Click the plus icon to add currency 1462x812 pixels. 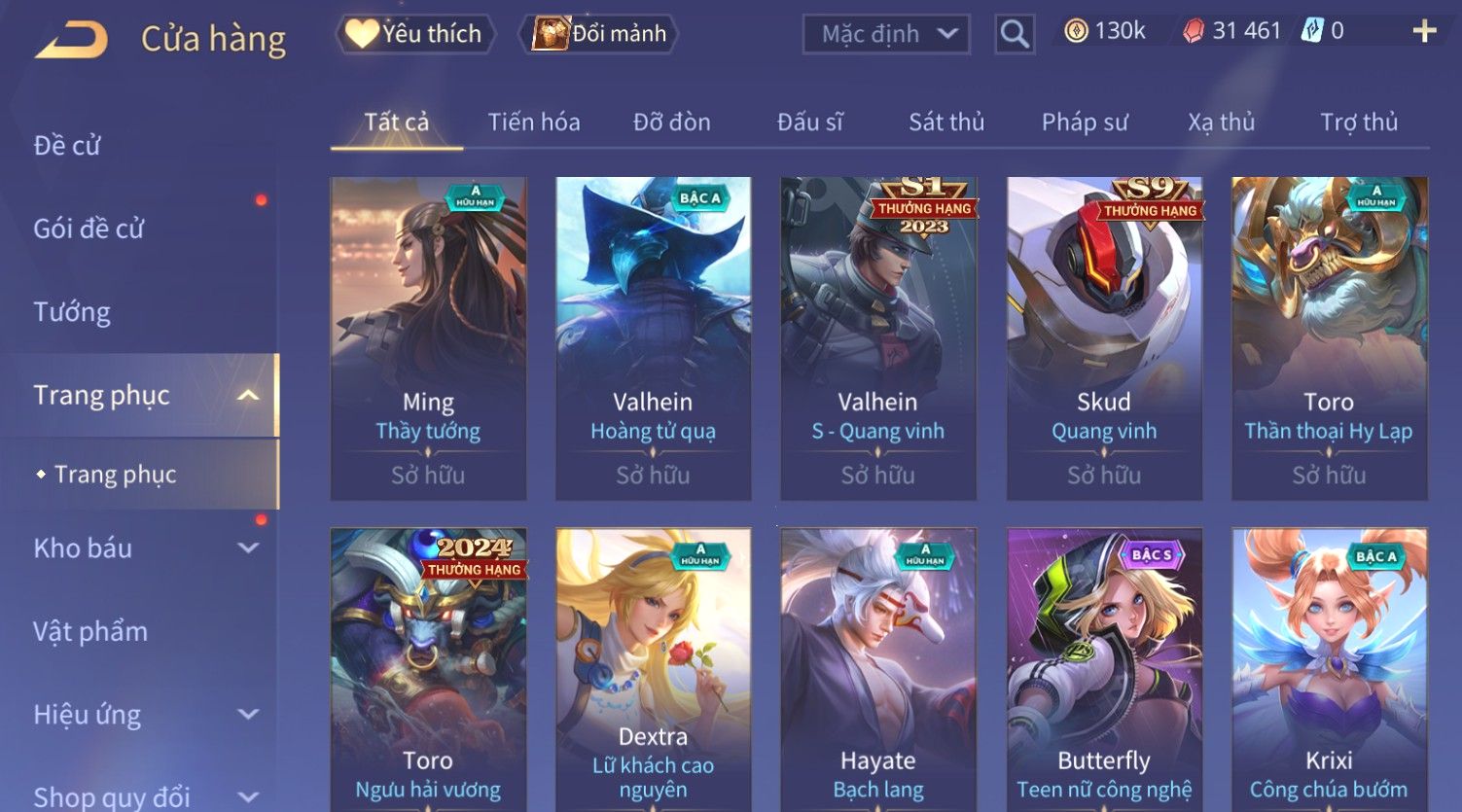(1424, 31)
